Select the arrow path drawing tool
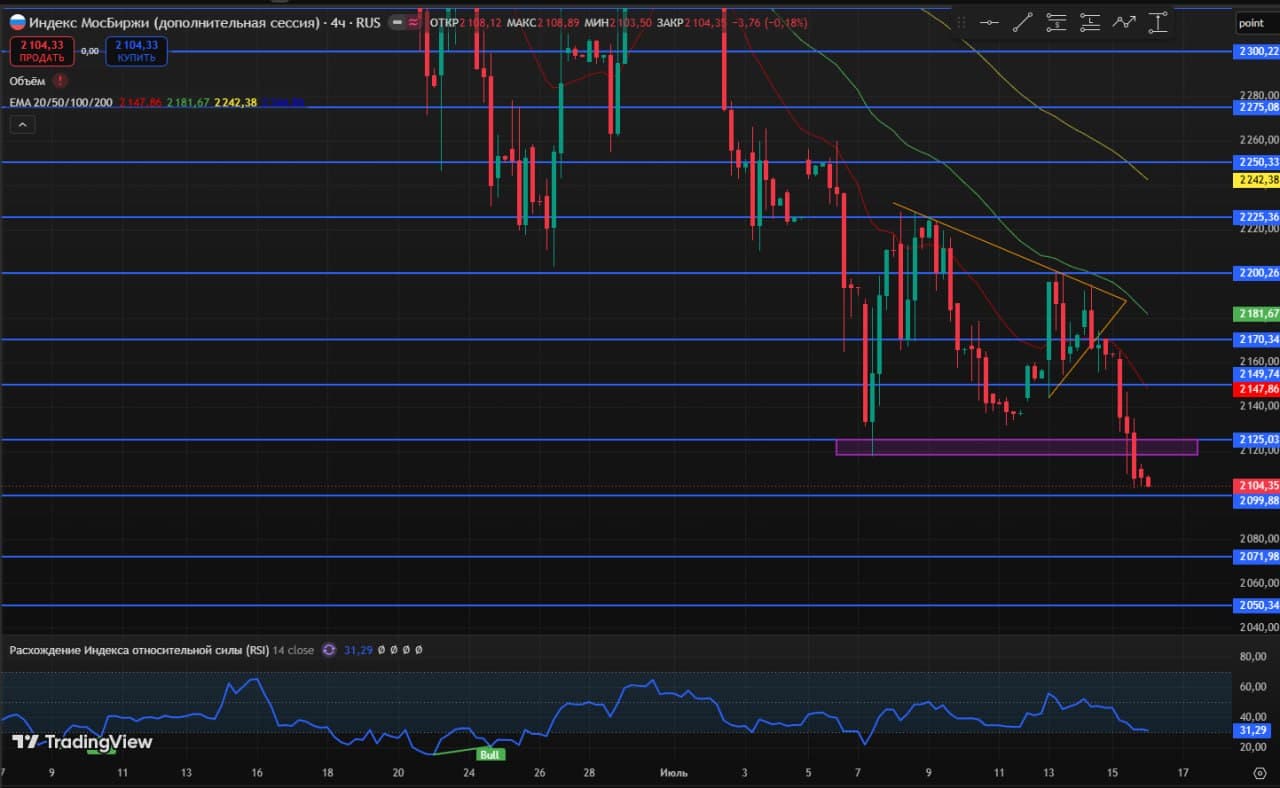The image size is (1280, 788). pos(1124,22)
